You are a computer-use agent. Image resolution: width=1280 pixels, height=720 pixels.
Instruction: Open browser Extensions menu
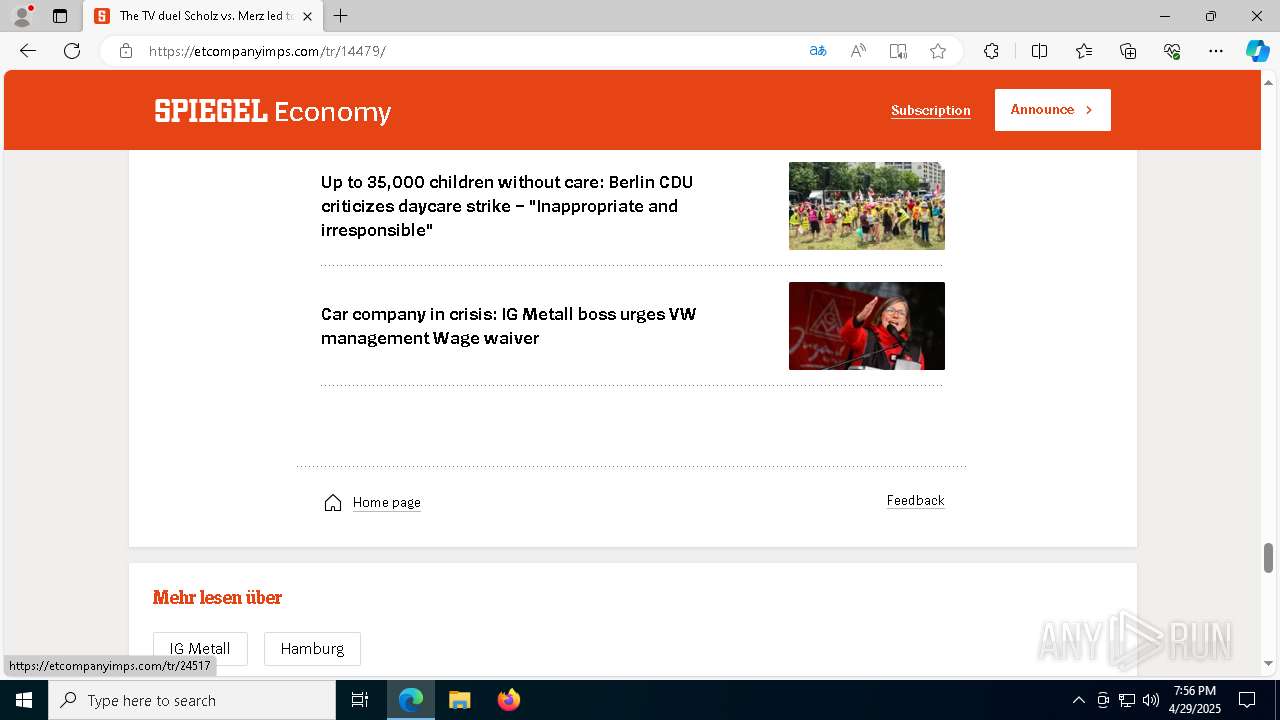coord(991,51)
